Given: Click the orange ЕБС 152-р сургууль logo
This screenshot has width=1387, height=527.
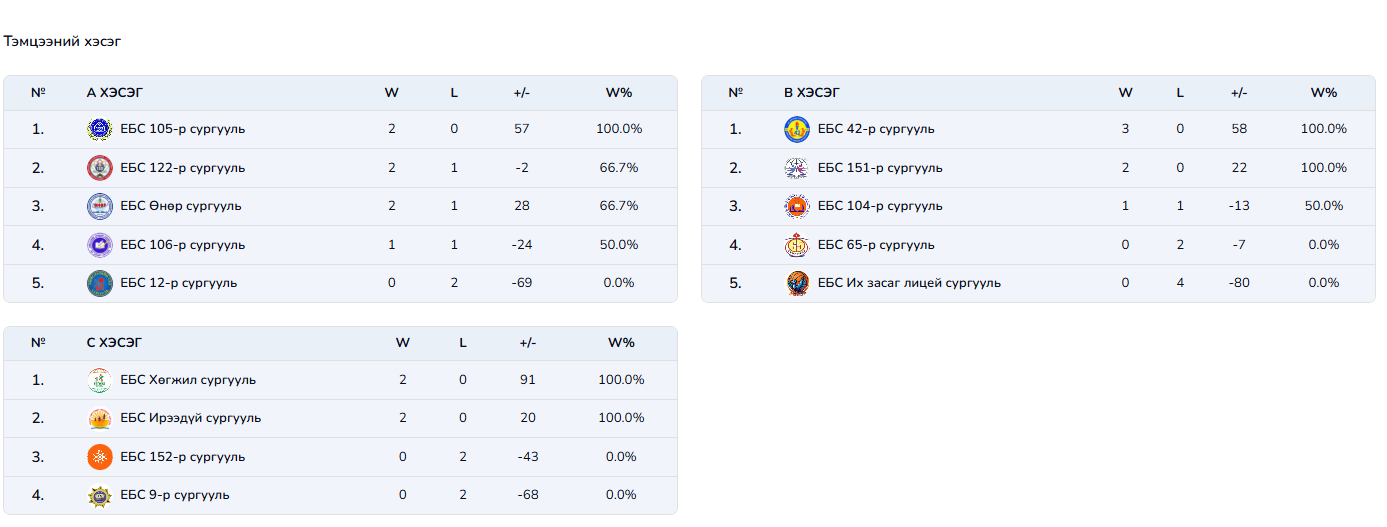Looking at the screenshot, I should tap(100, 457).
